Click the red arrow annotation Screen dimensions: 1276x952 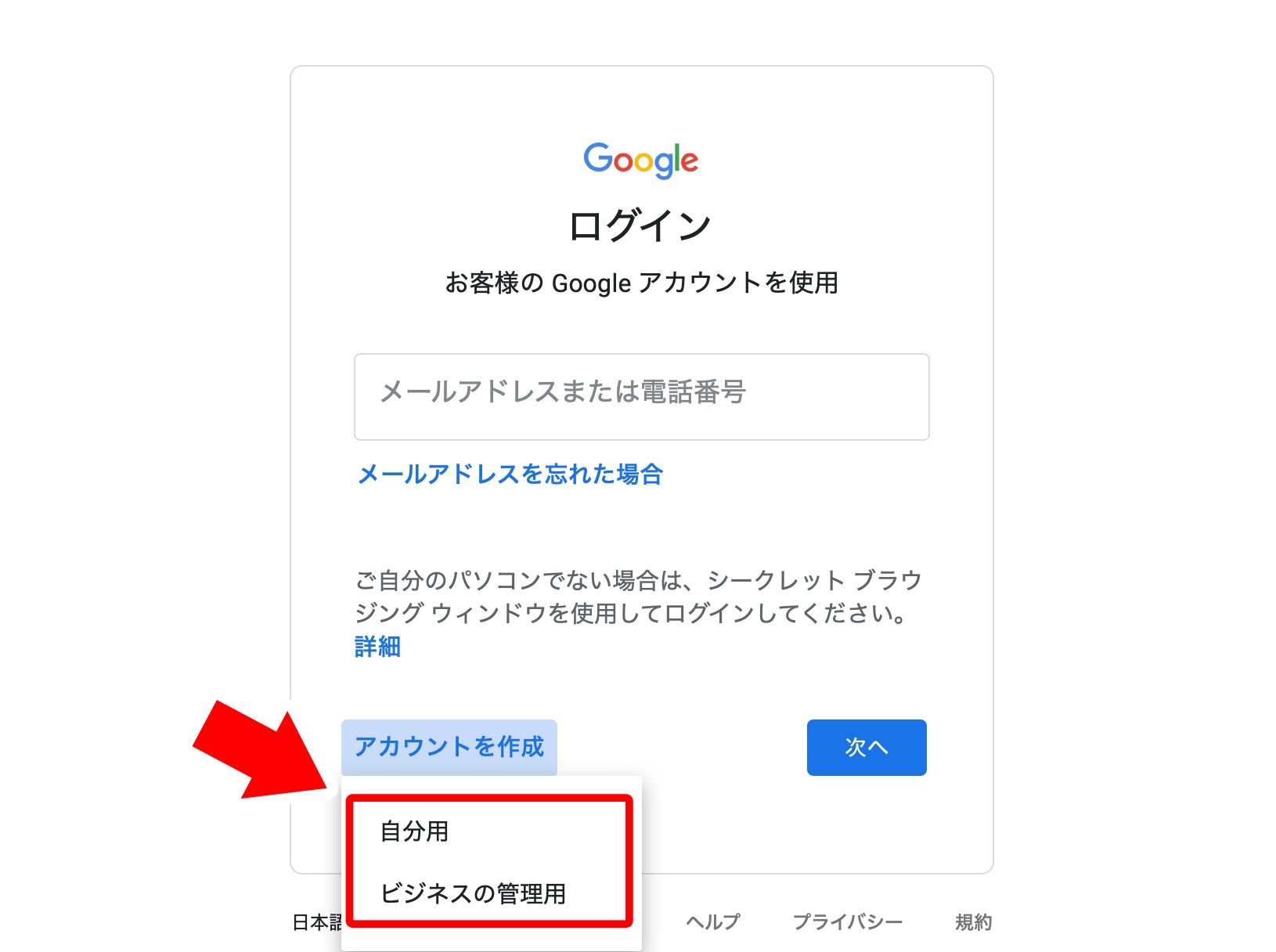click(262, 750)
